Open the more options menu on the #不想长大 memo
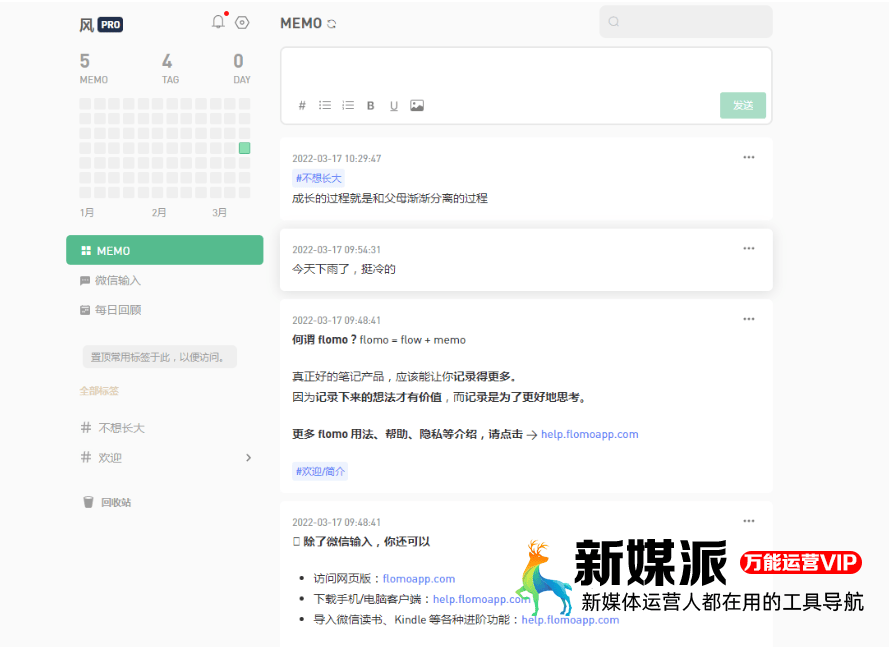889x647 pixels. [749, 157]
